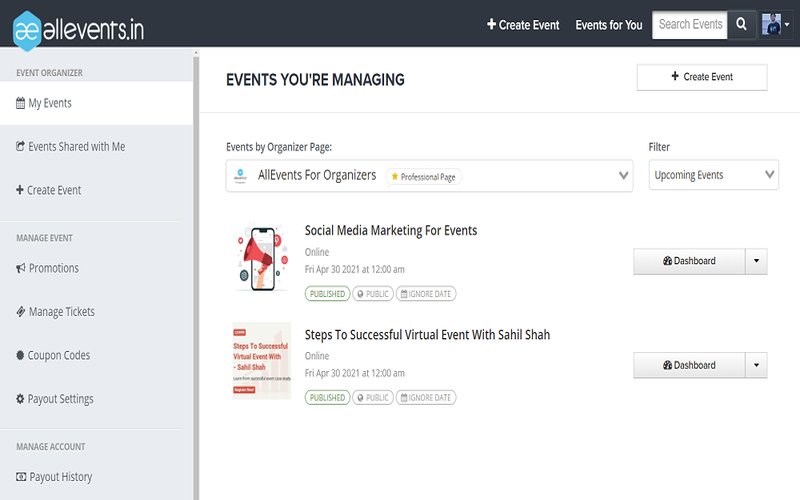Click the Payout Settings gear icon
This screenshot has height=500, width=800.
[x=20, y=399]
